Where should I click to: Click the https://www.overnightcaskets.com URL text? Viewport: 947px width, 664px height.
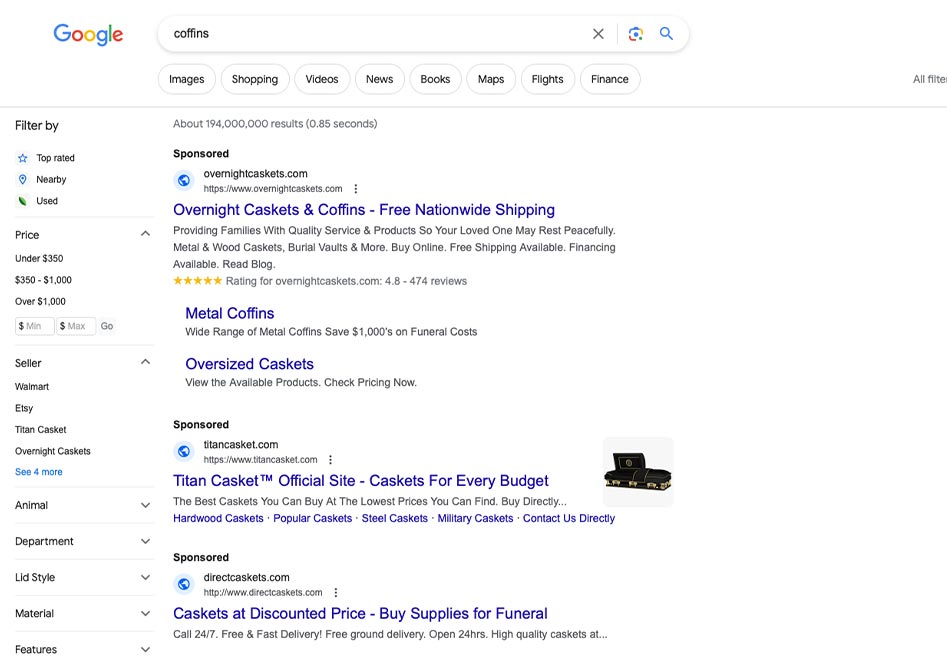point(273,189)
